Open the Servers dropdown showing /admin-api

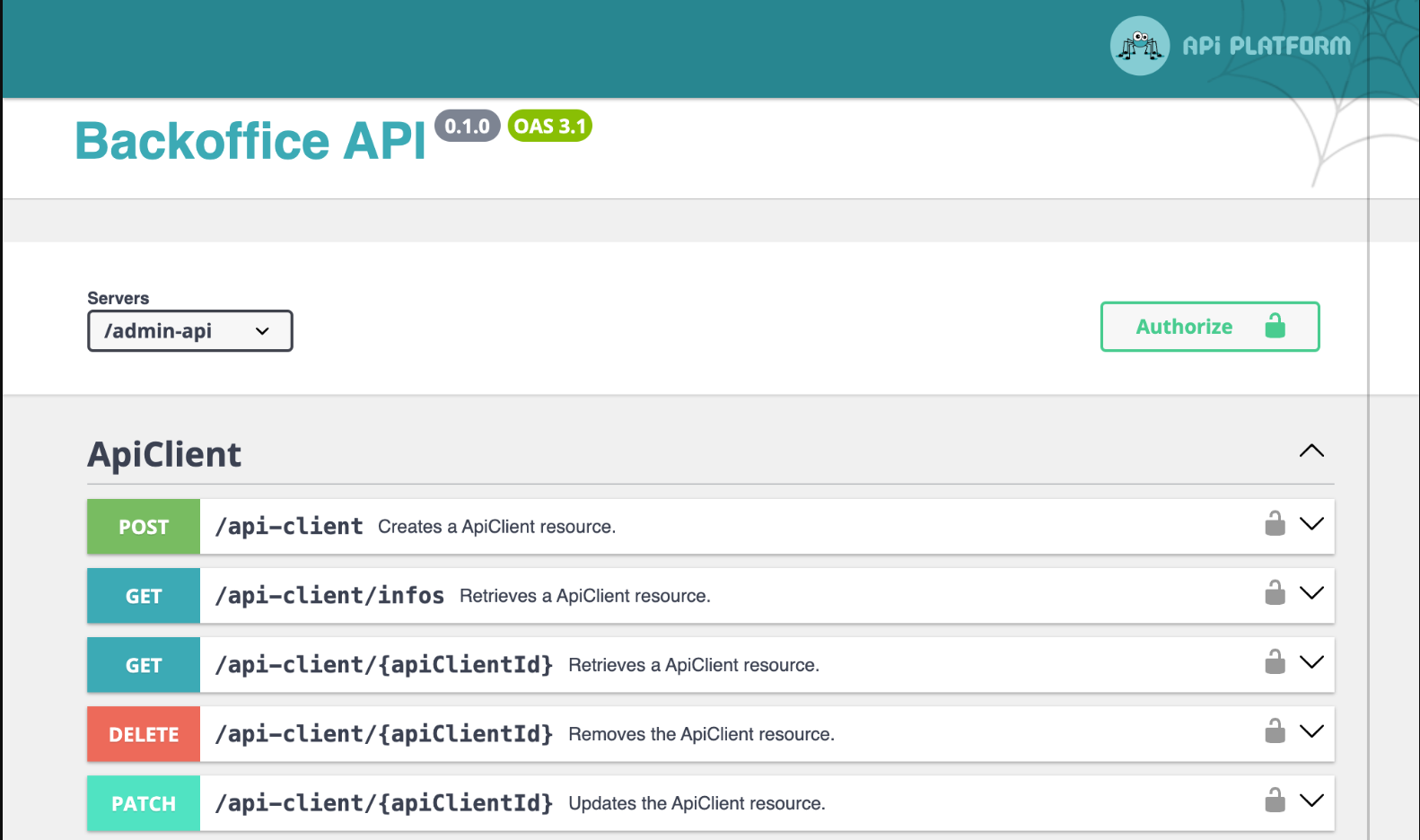[x=190, y=331]
